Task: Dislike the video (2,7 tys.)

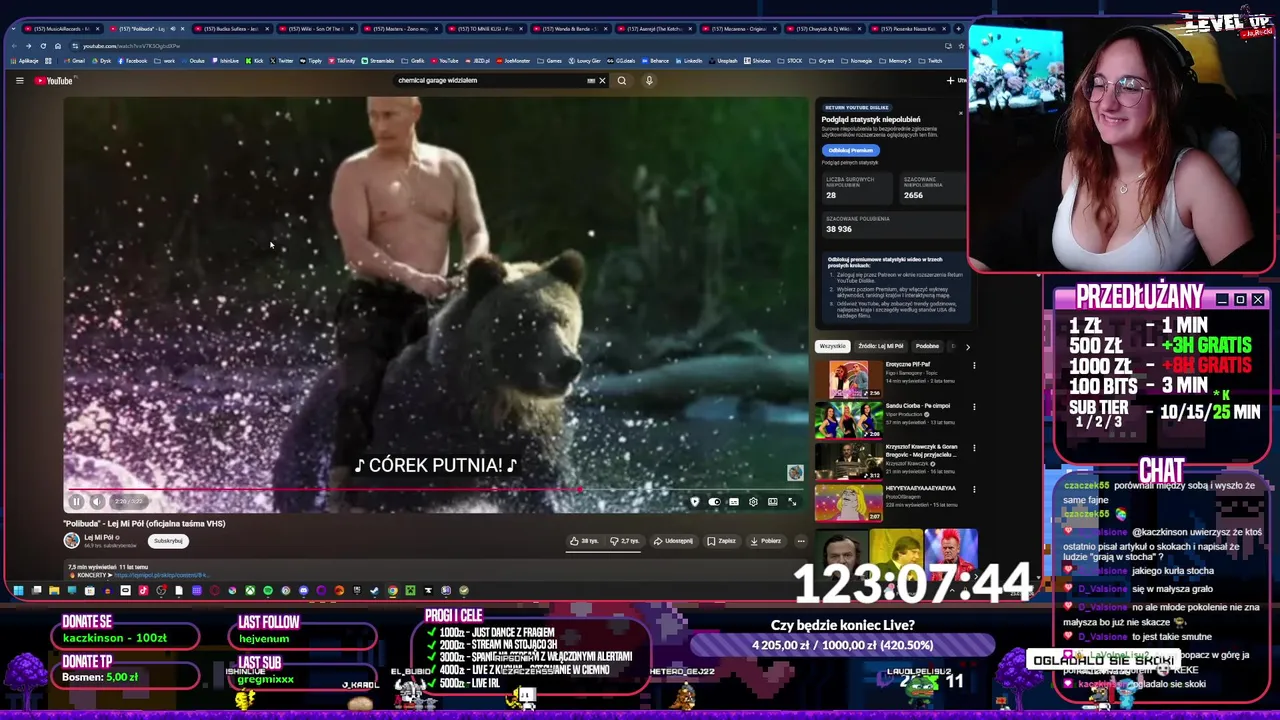Action: pyautogui.click(x=625, y=541)
